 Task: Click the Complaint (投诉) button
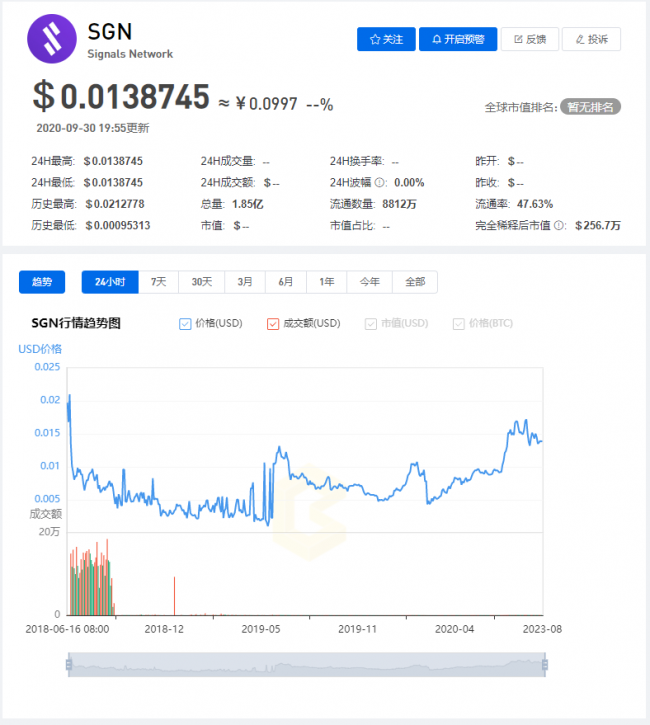pyautogui.click(x=591, y=39)
